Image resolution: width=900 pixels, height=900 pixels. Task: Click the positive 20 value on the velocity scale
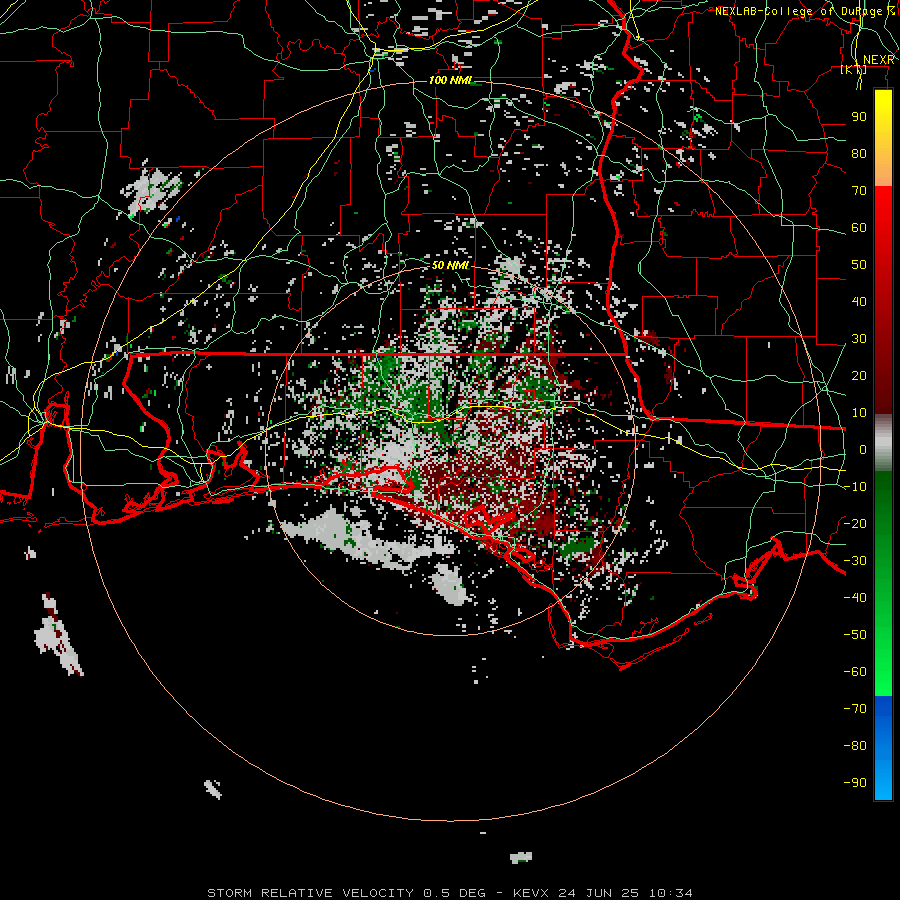(859, 375)
